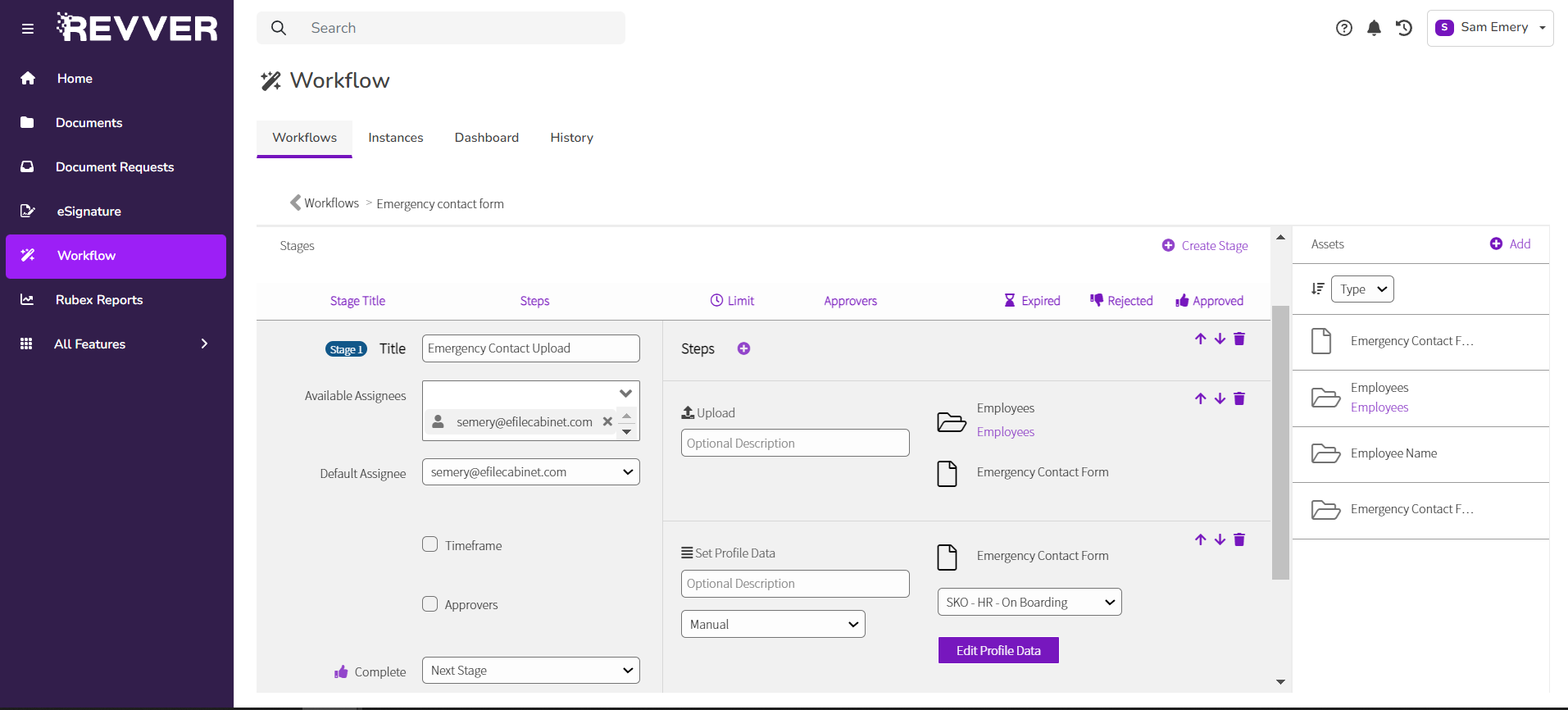1568x710 pixels.
Task: Delete the Set Profile Data step
Action: (x=1239, y=539)
